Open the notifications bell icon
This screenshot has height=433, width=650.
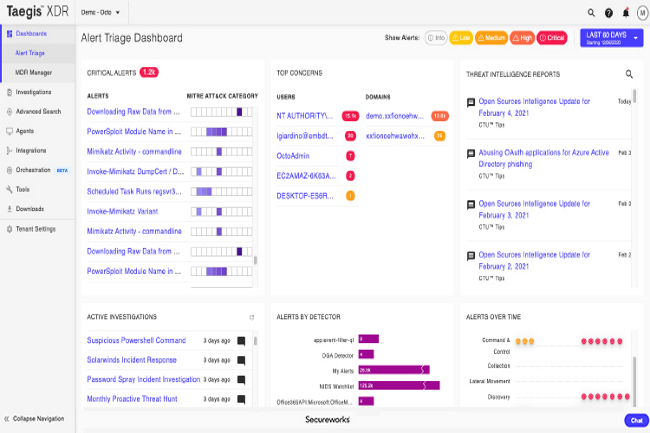[626, 13]
